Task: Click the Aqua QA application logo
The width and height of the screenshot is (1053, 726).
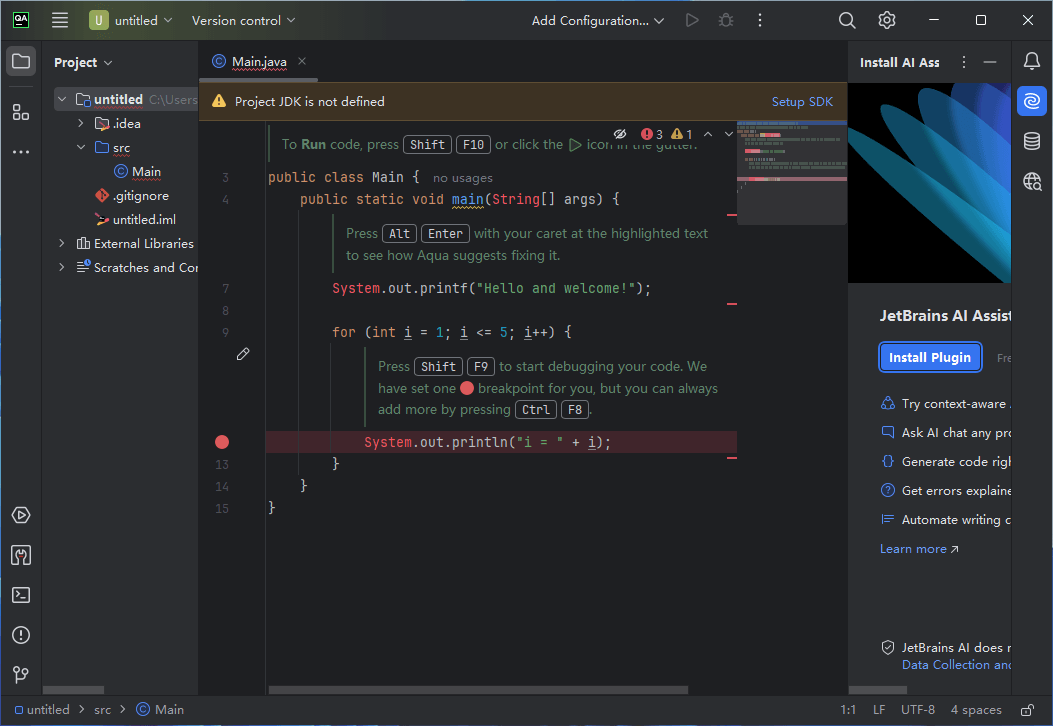Action: pyautogui.click(x=21, y=20)
